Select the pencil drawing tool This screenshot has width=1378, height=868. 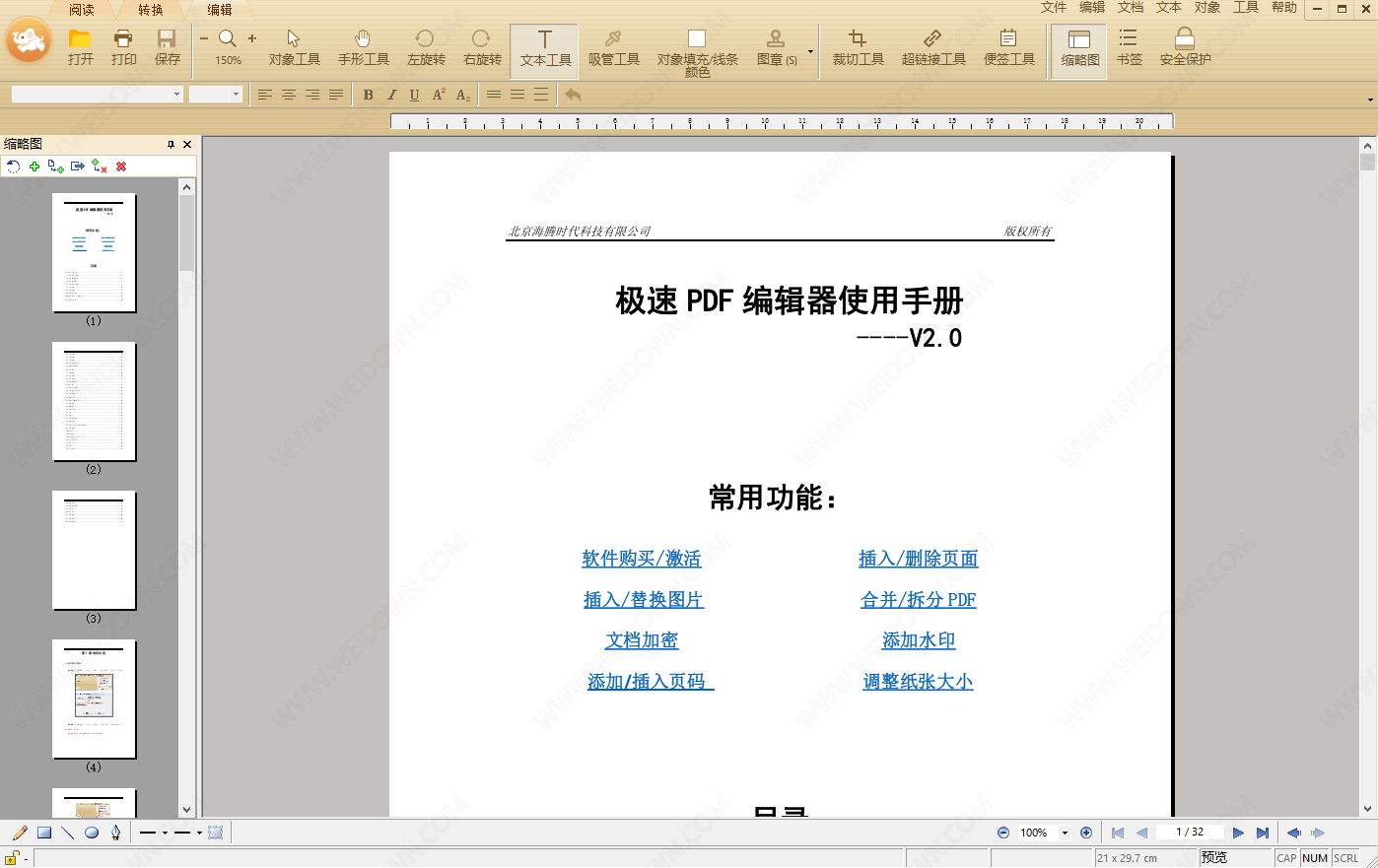[x=20, y=833]
